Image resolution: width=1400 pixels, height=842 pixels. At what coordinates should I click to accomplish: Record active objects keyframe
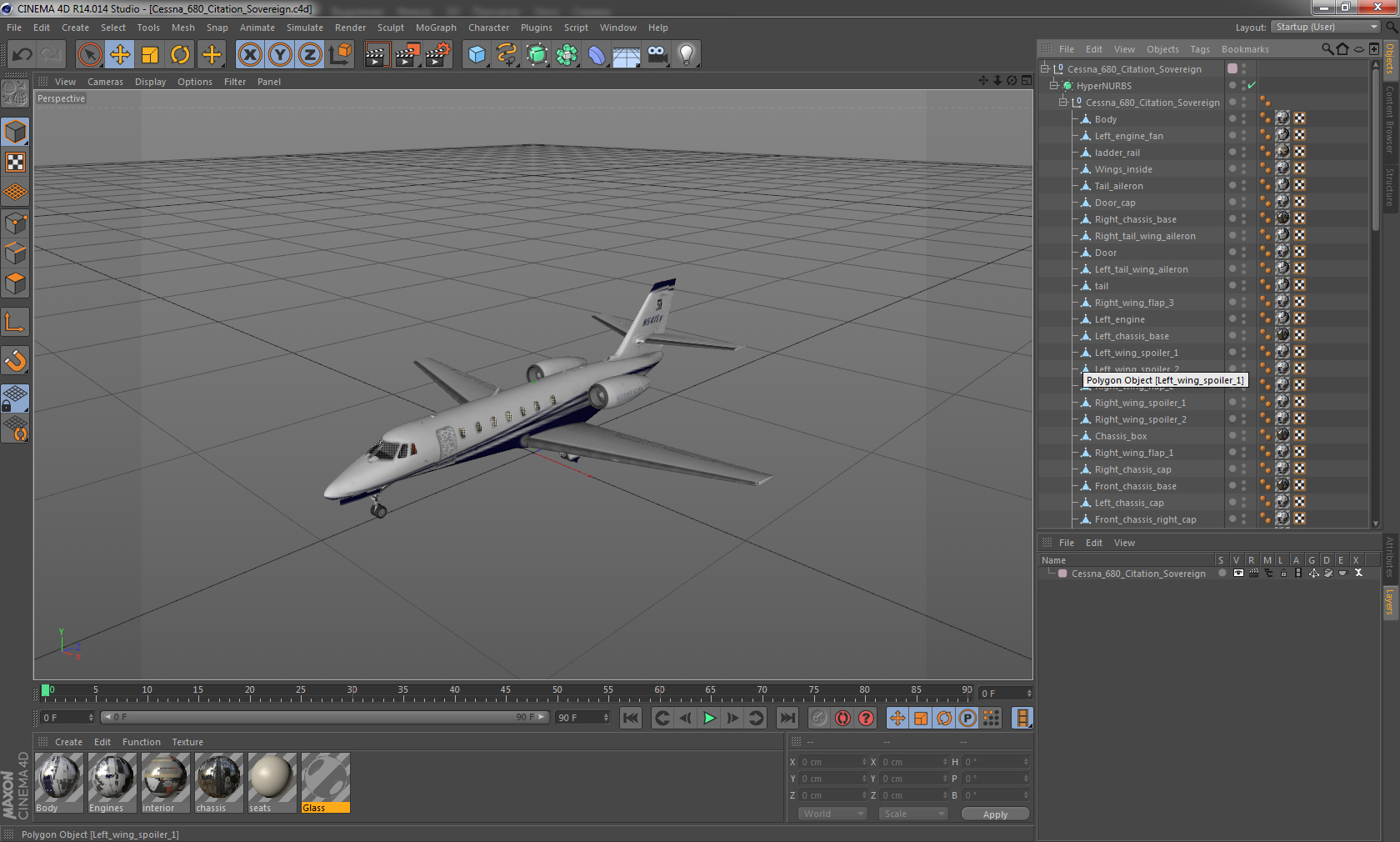click(x=819, y=718)
